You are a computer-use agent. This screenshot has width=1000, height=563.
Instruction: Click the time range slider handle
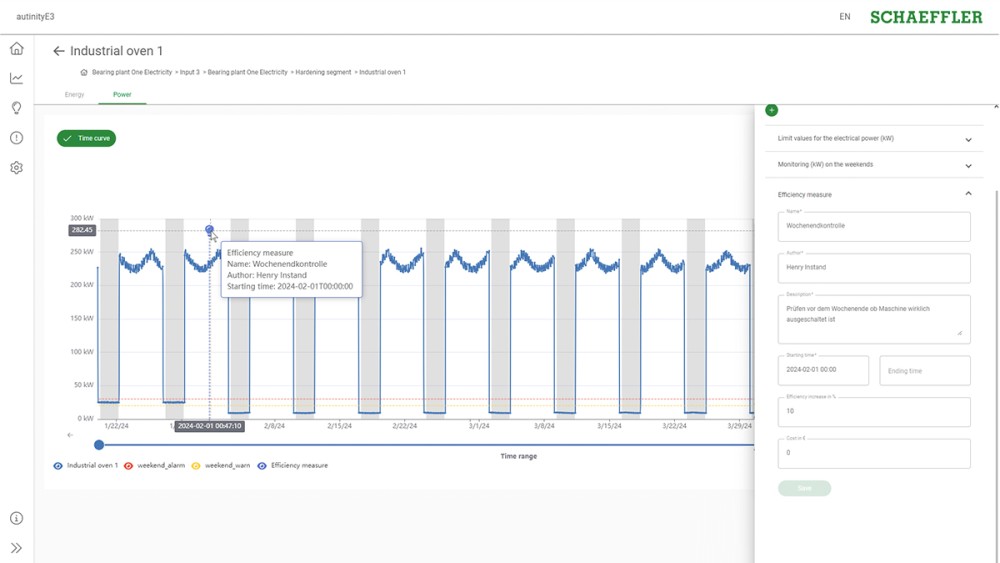click(x=99, y=445)
